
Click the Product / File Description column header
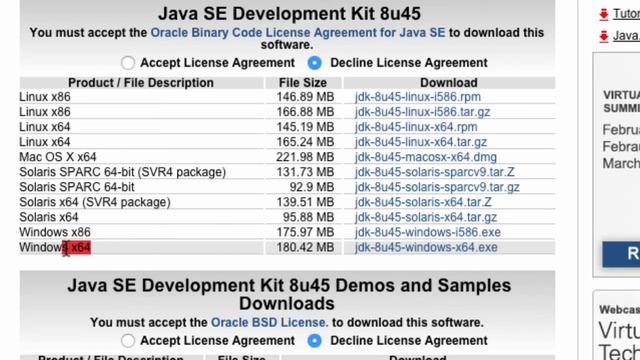pyautogui.click(x=141, y=83)
